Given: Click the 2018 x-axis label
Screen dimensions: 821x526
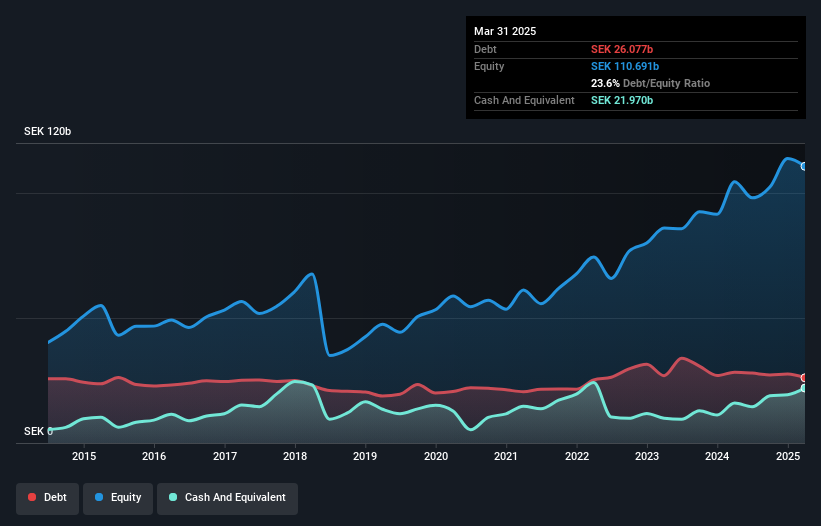Looking at the screenshot, I should 295,456.
